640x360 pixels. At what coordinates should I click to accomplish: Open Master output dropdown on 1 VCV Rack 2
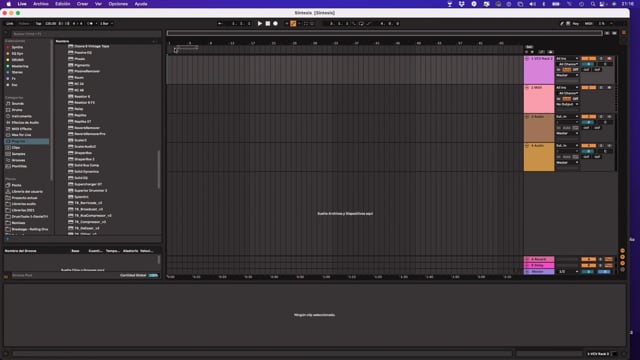click(x=567, y=76)
